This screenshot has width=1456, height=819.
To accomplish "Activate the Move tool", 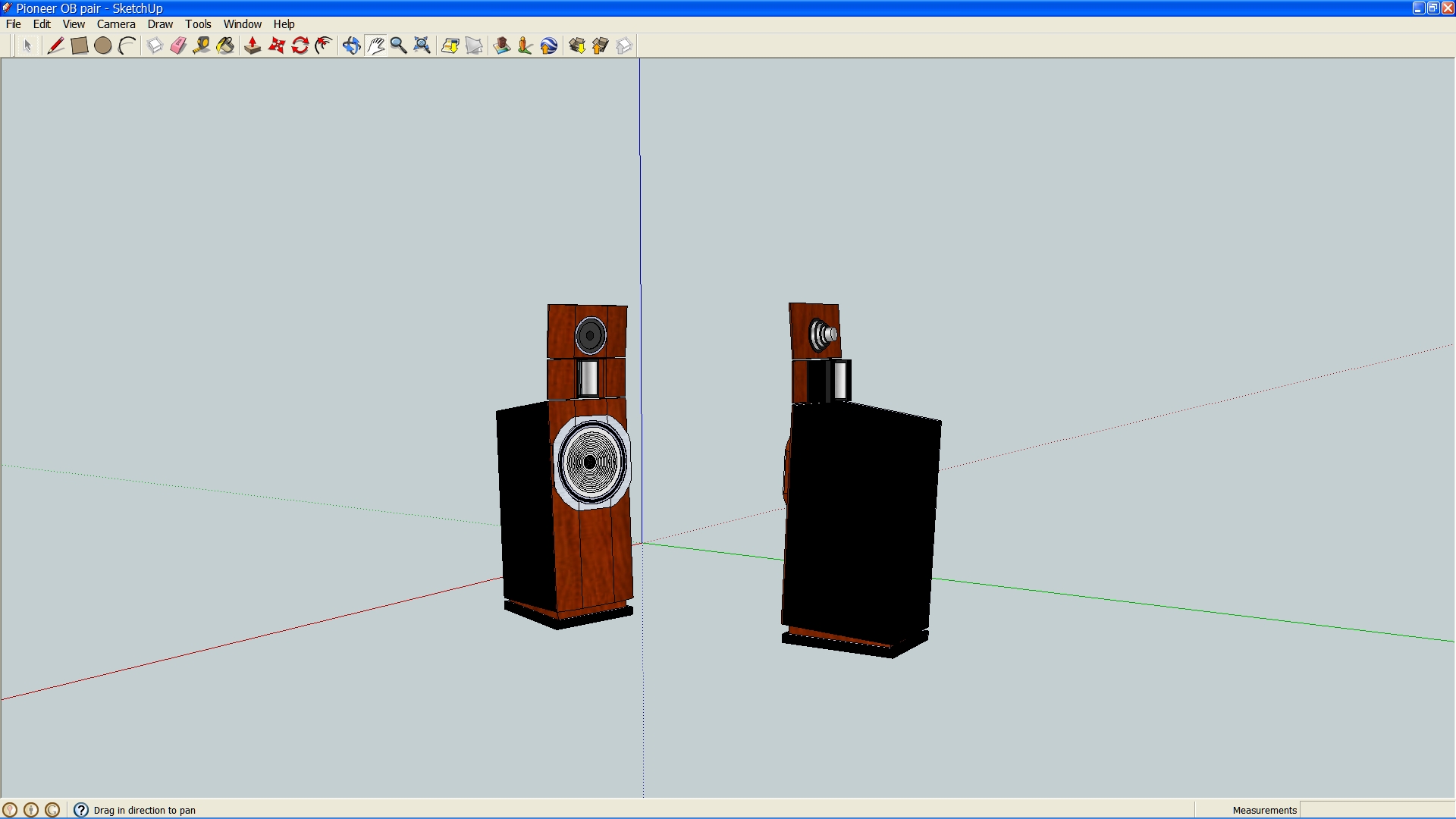I will [x=277, y=46].
